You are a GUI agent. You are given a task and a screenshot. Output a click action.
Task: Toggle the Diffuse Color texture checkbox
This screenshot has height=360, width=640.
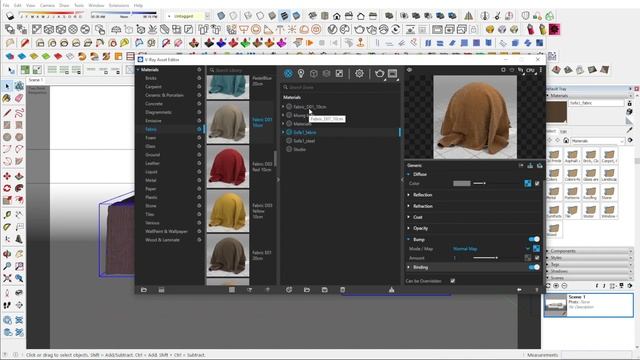pos(537,184)
